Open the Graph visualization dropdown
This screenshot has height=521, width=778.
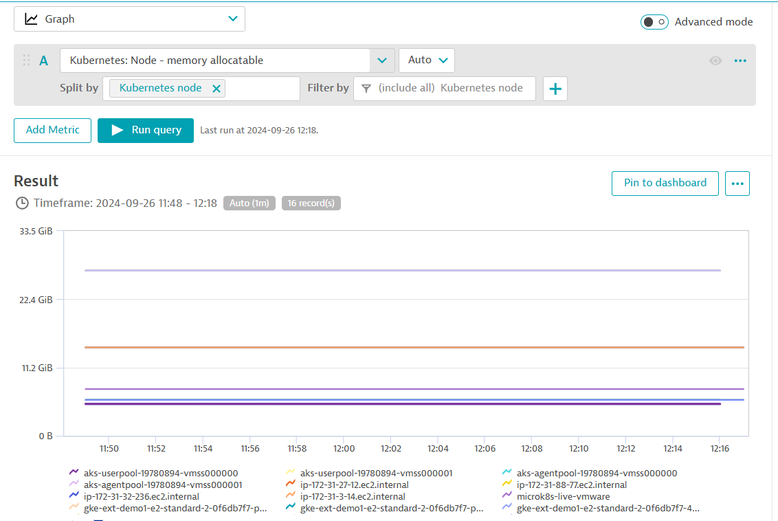[131, 19]
